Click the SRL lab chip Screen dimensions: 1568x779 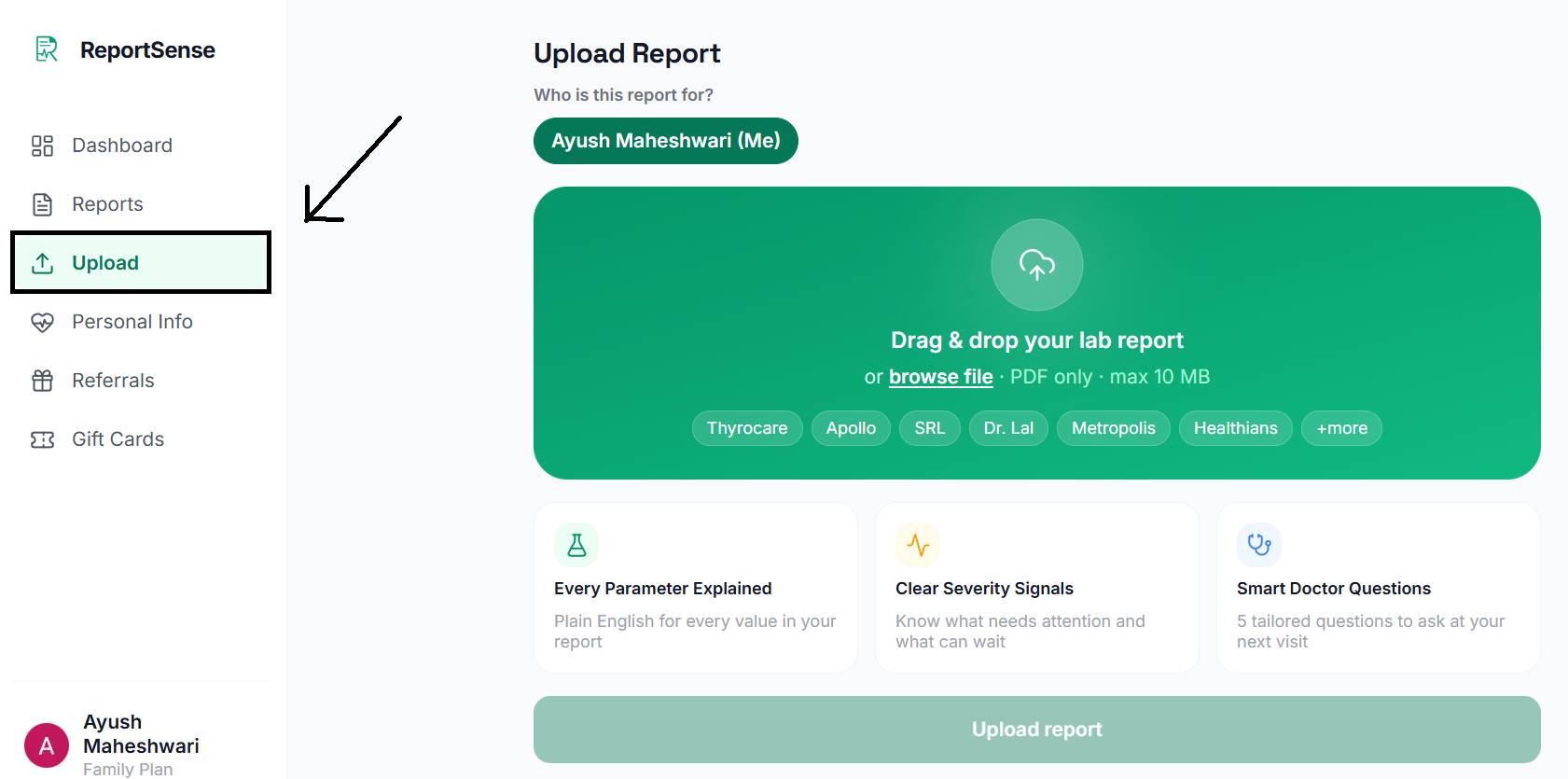click(x=930, y=428)
